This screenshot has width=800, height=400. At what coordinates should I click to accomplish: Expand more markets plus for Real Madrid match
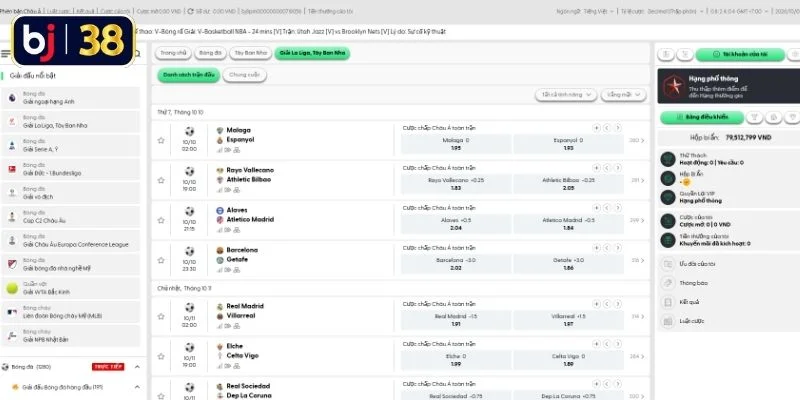[596, 304]
